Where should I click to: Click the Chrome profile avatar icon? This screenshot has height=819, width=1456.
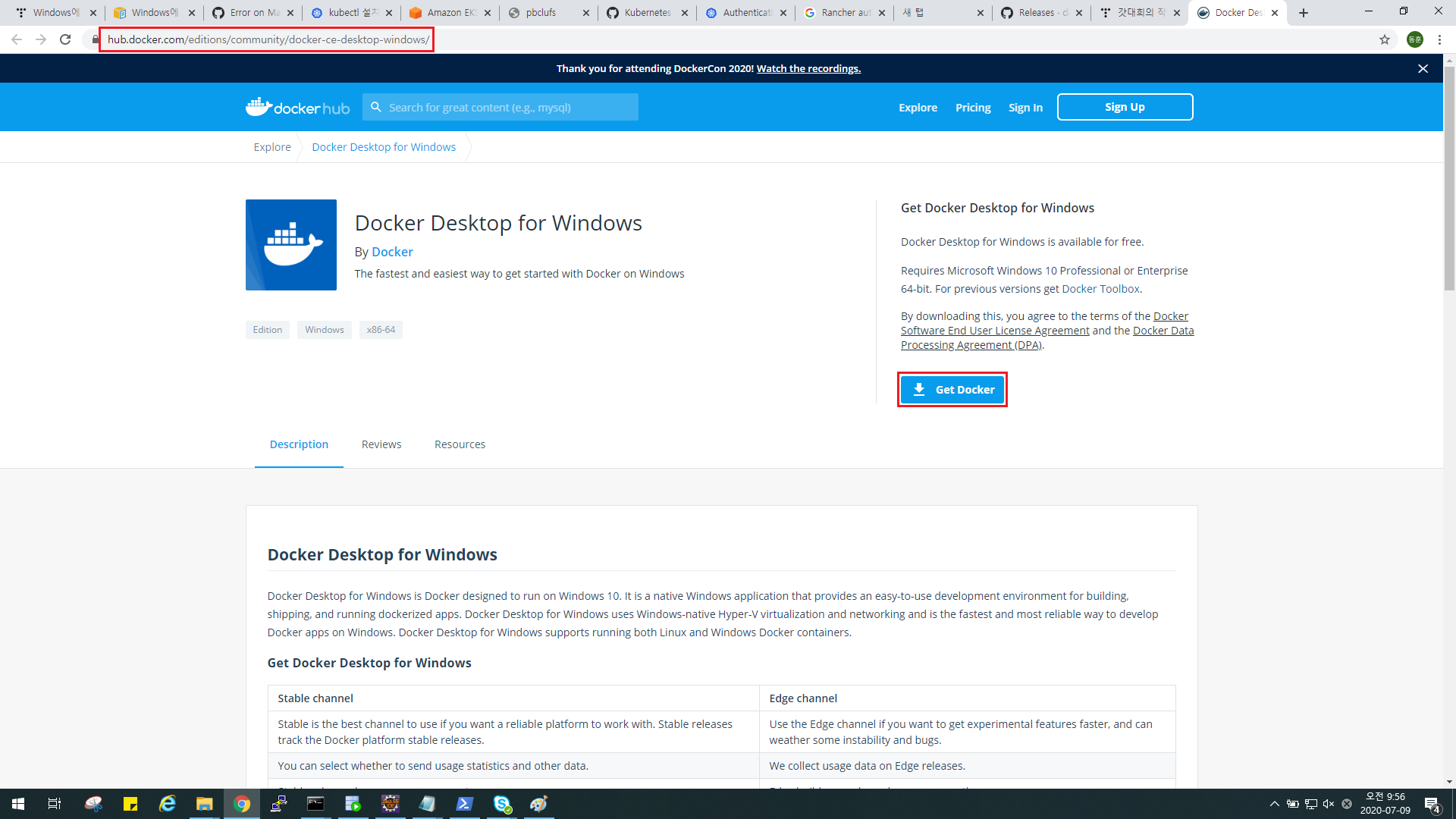(x=1414, y=39)
